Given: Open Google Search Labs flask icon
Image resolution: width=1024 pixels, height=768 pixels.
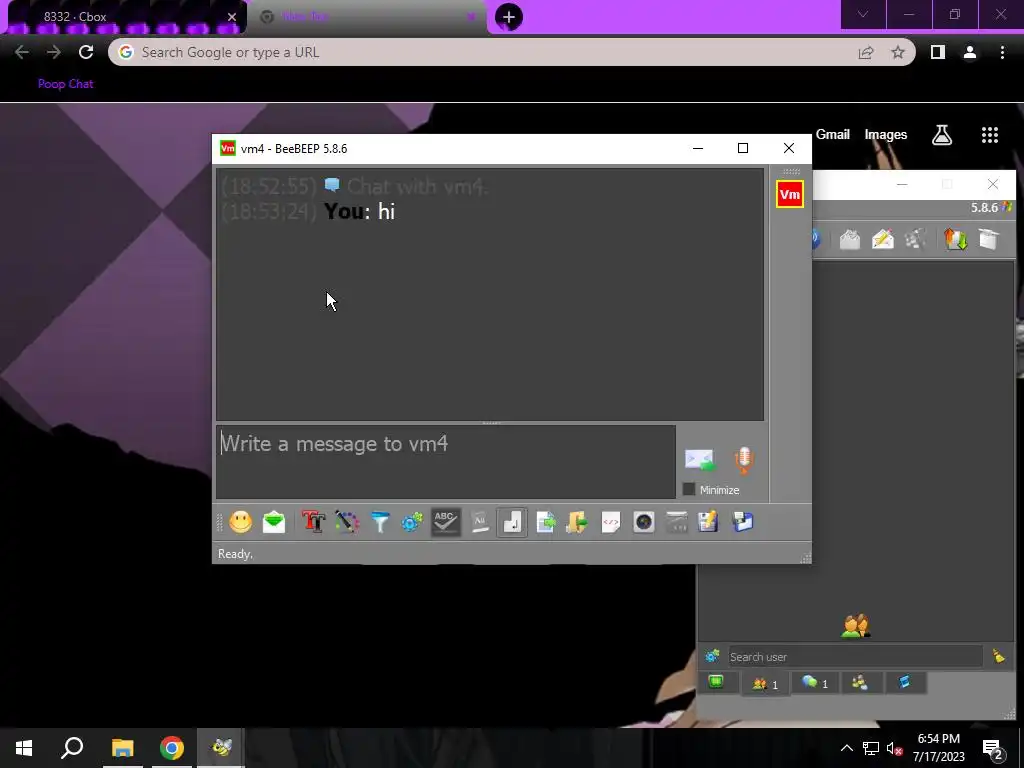Looking at the screenshot, I should pyautogui.click(x=942, y=135).
